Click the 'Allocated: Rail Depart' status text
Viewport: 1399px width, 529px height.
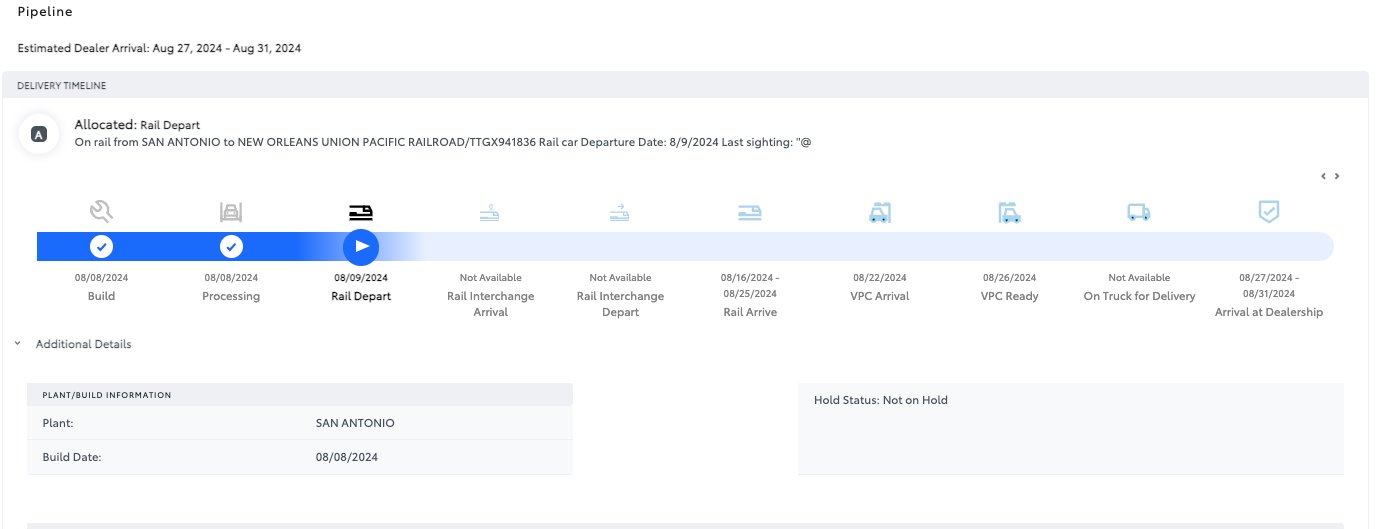coord(137,125)
